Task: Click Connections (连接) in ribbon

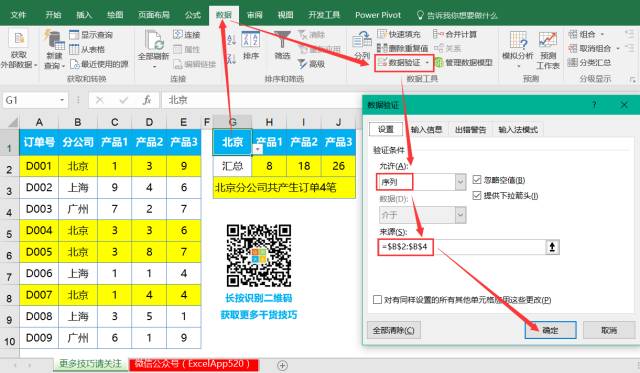Action: click(187, 34)
